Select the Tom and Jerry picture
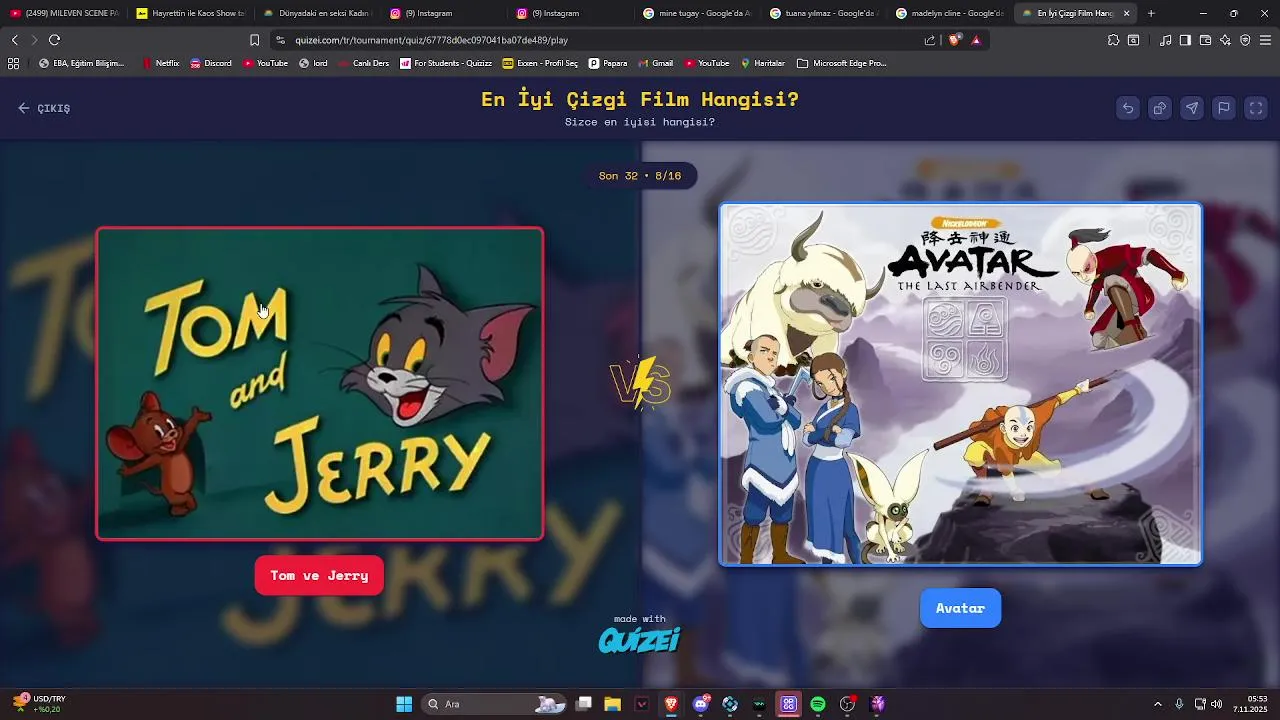1280x720 pixels. [x=320, y=384]
